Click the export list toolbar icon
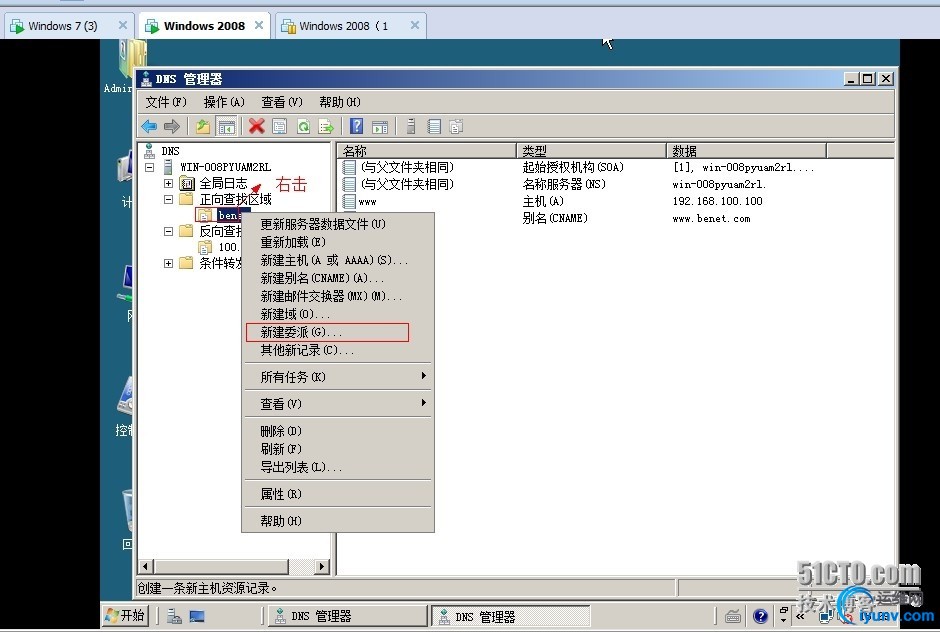The width and height of the screenshot is (940, 632). pyautogui.click(x=325, y=125)
